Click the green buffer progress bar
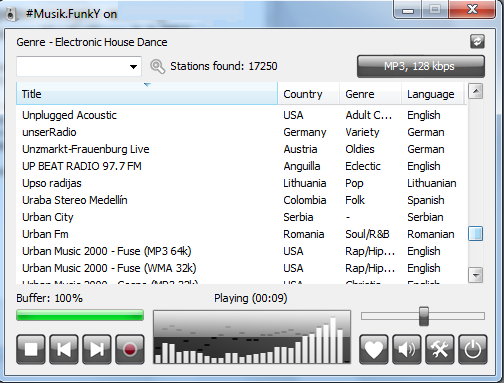Screen dimensions: 504x383 pos(80,315)
